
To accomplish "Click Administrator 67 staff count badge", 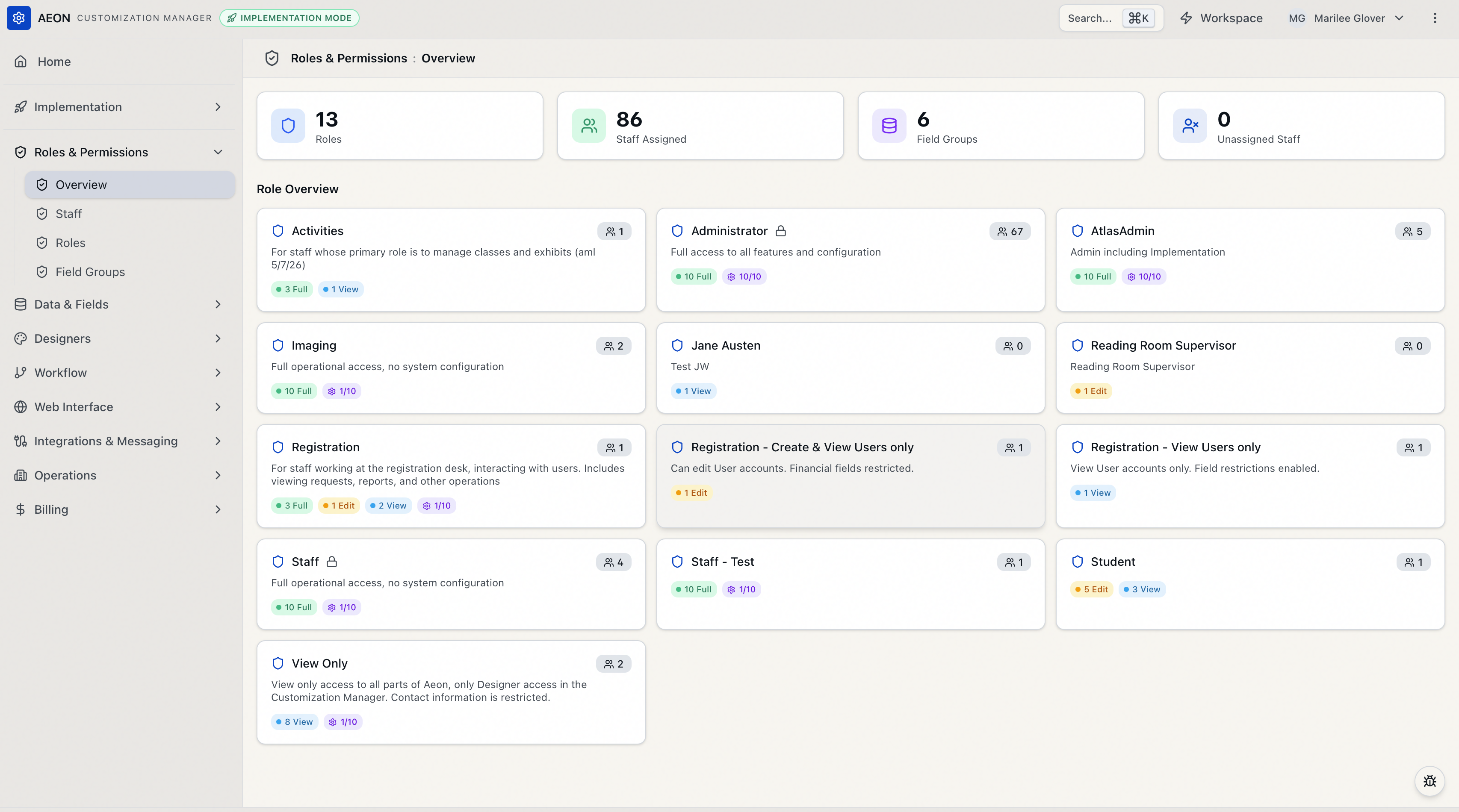I will pos(1010,232).
